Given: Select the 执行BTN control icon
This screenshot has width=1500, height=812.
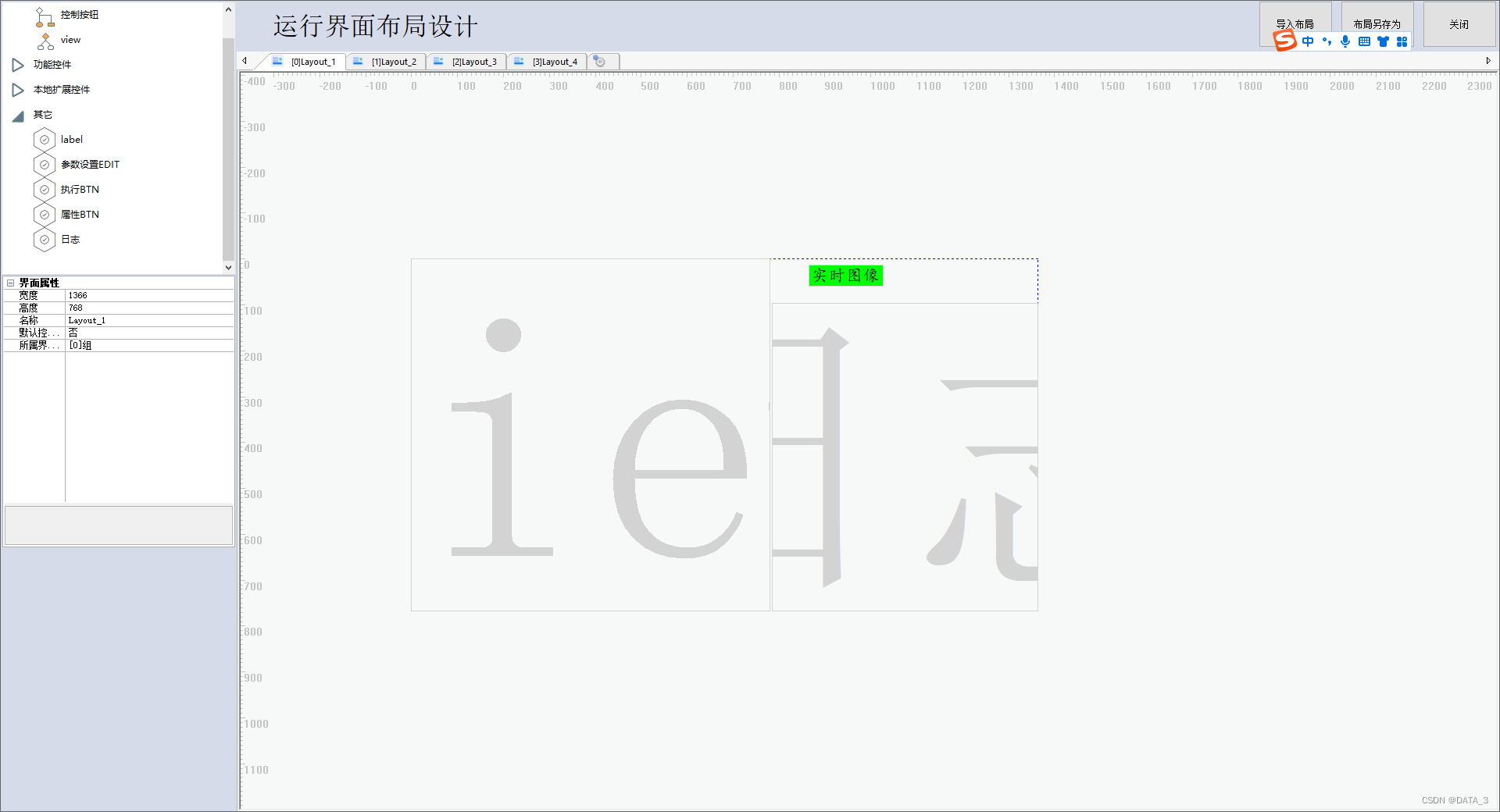Looking at the screenshot, I should click(x=45, y=189).
